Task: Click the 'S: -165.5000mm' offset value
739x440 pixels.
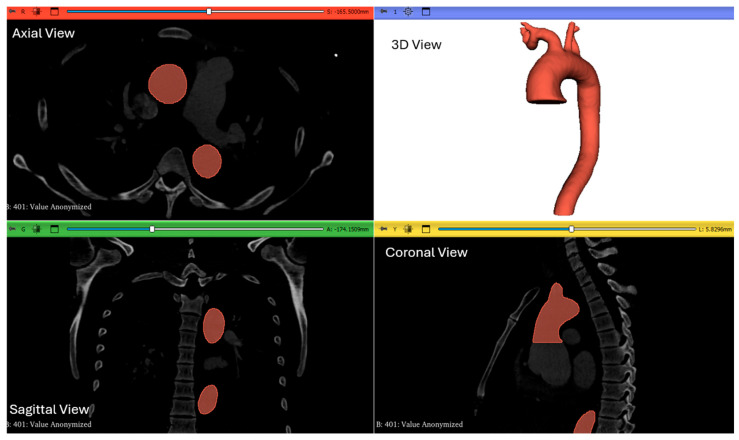Action: pyautogui.click(x=348, y=12)
